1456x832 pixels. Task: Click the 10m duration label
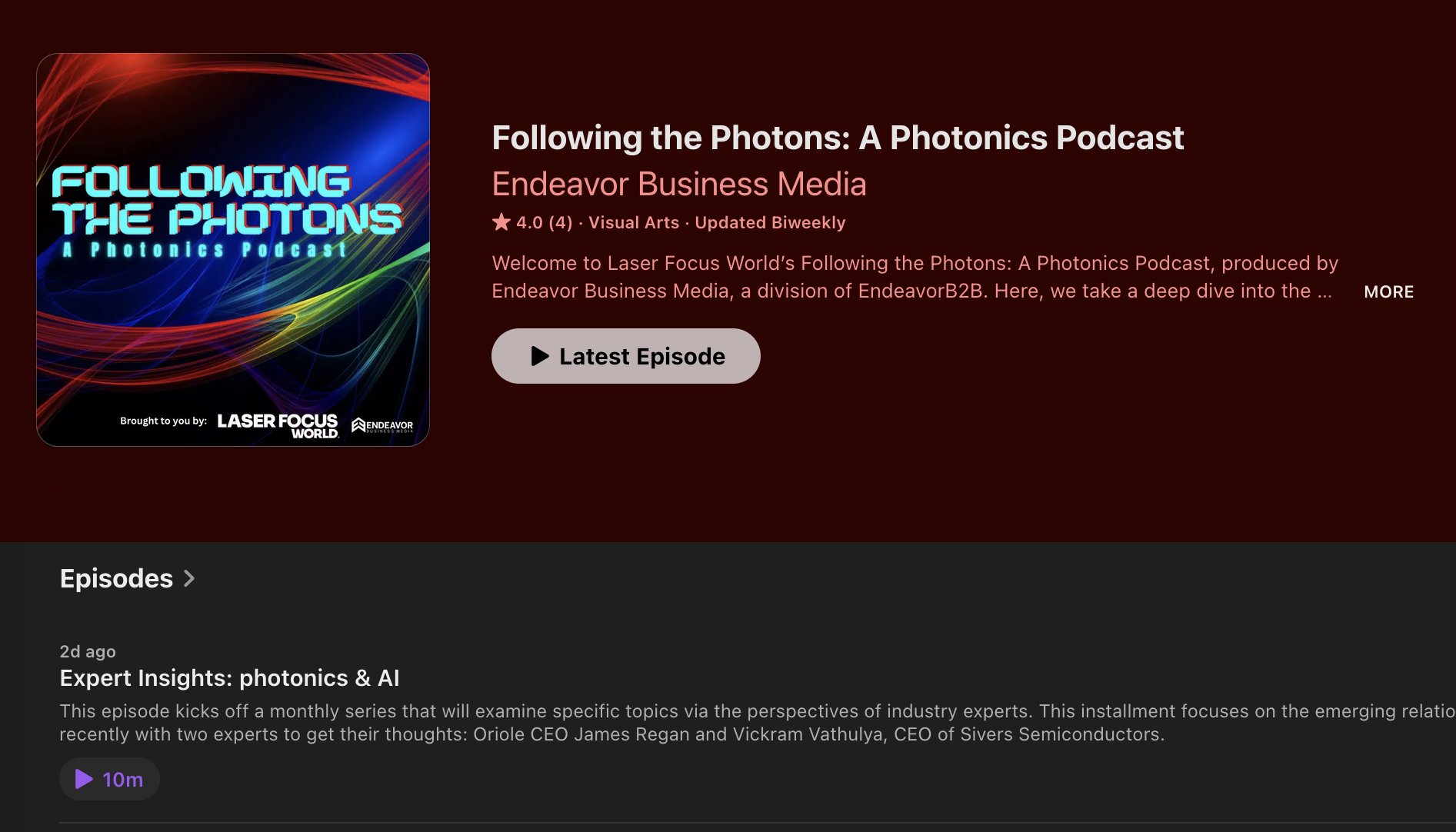123,780
